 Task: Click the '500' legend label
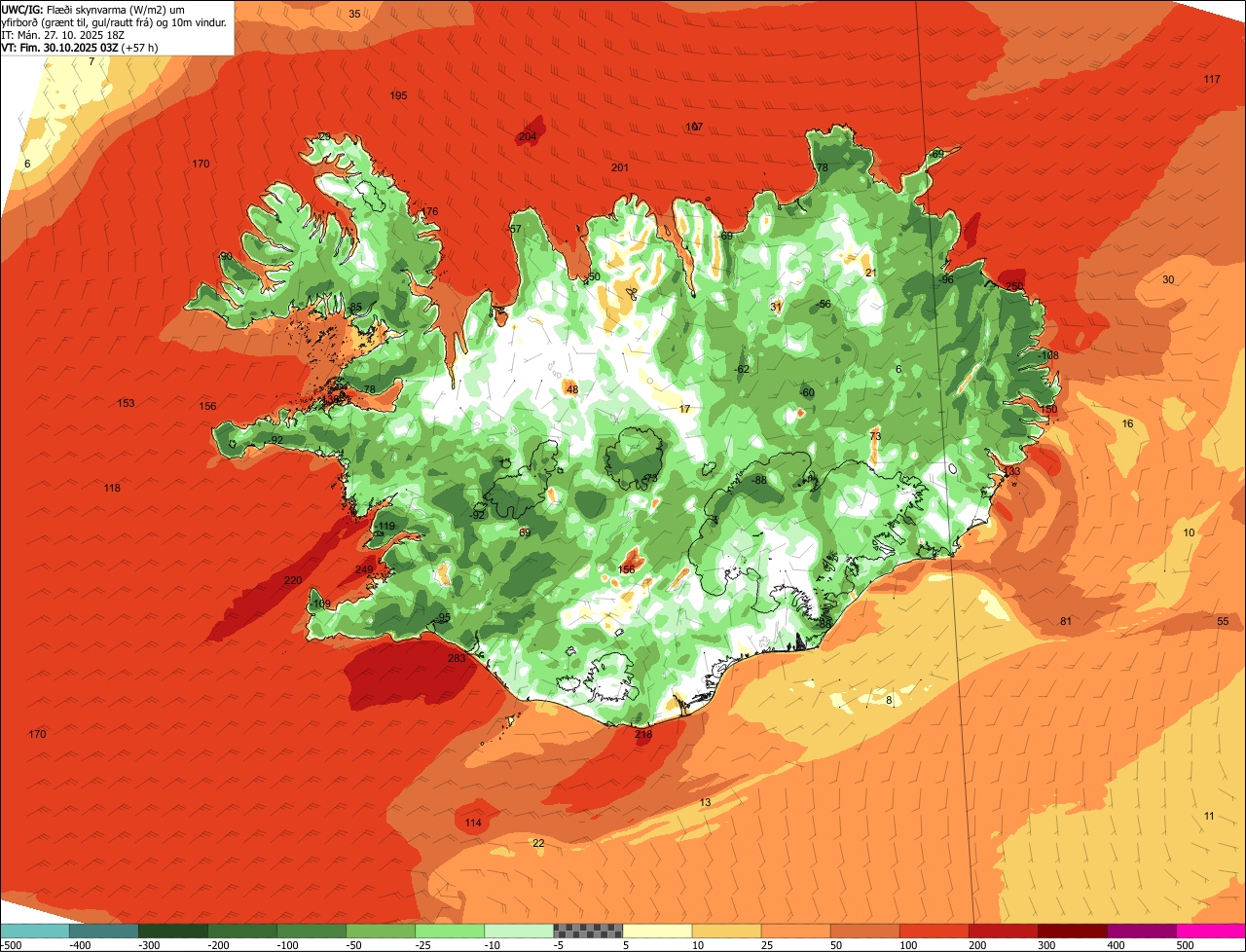click(x=1185, y=945)
